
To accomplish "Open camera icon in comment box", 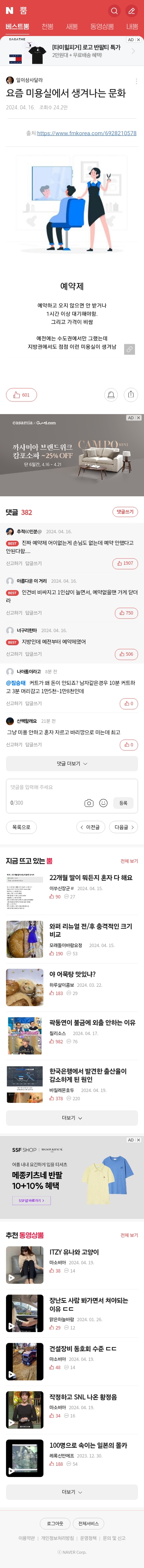I will coord(89,803).
